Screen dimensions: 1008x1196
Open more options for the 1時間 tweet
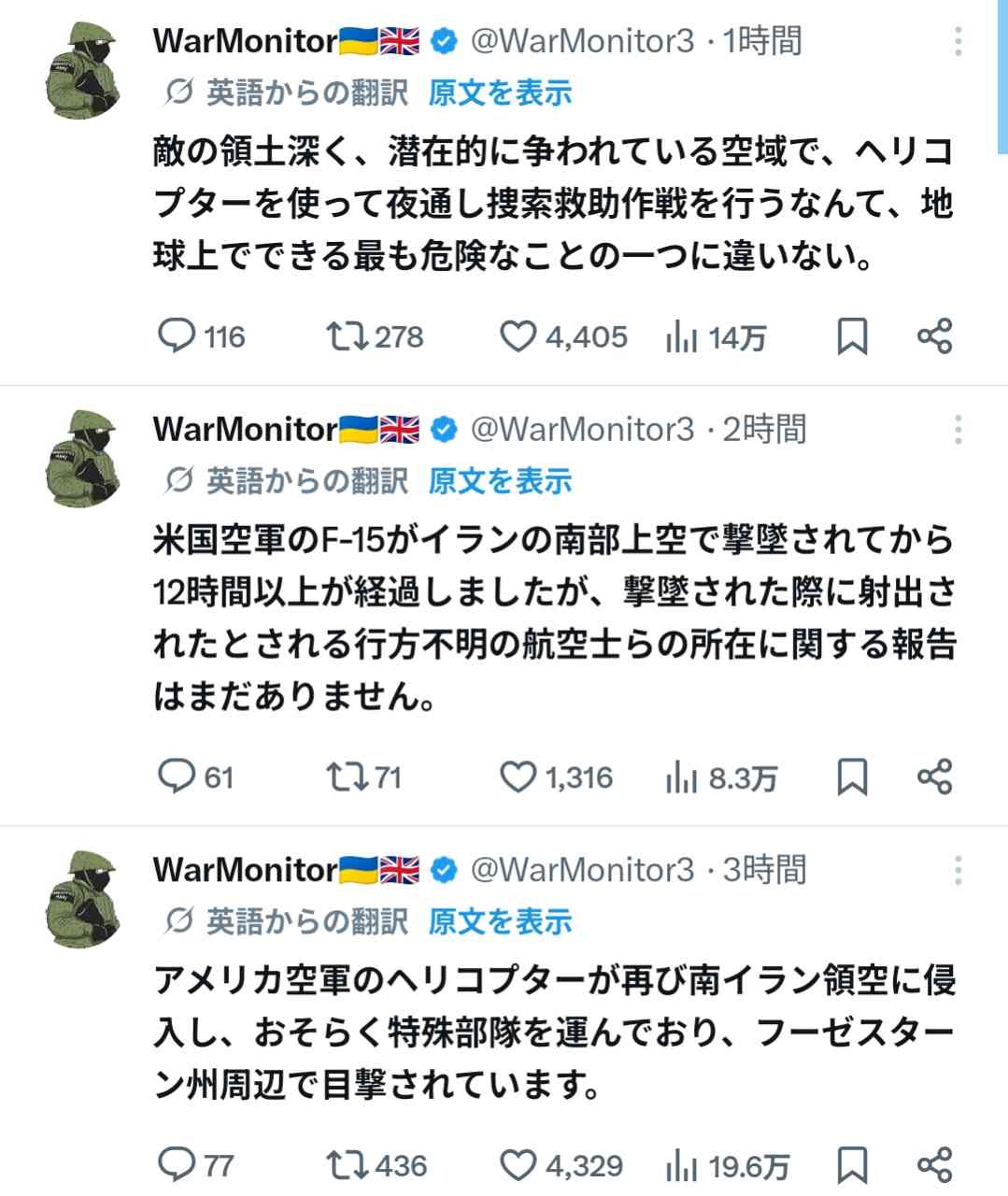pos(958,42)
